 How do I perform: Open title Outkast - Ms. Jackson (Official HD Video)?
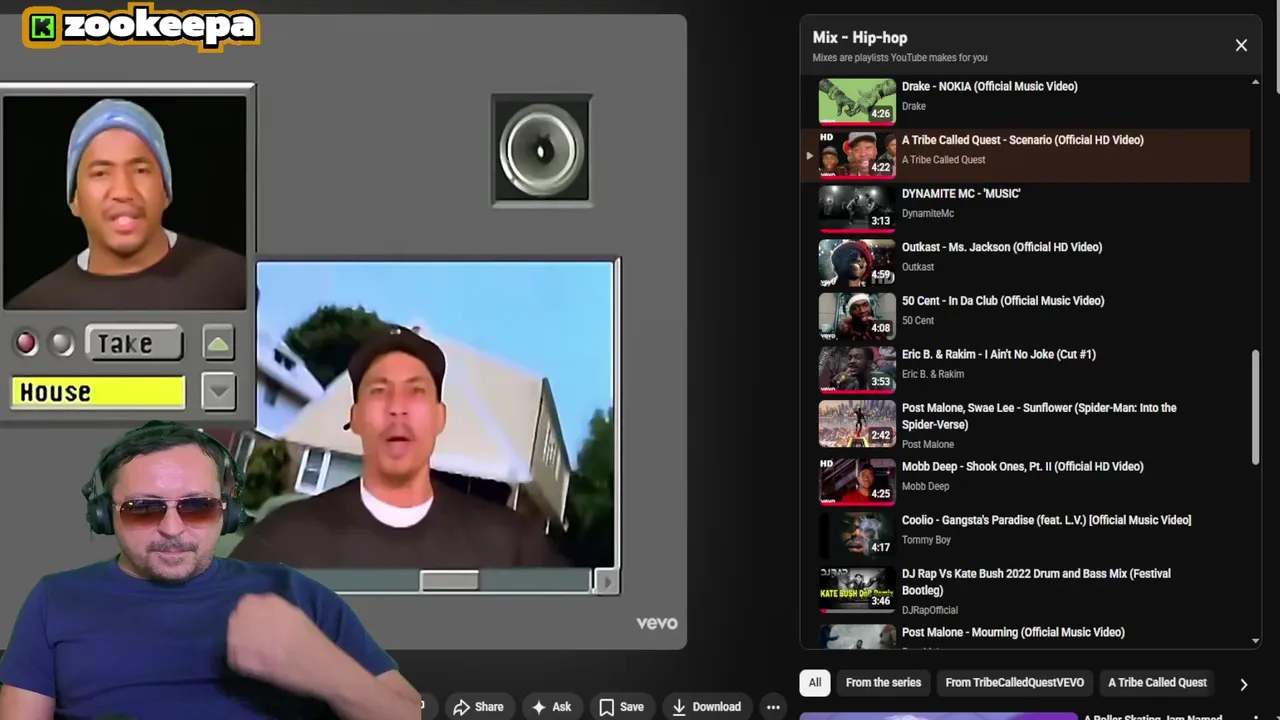1002,247
